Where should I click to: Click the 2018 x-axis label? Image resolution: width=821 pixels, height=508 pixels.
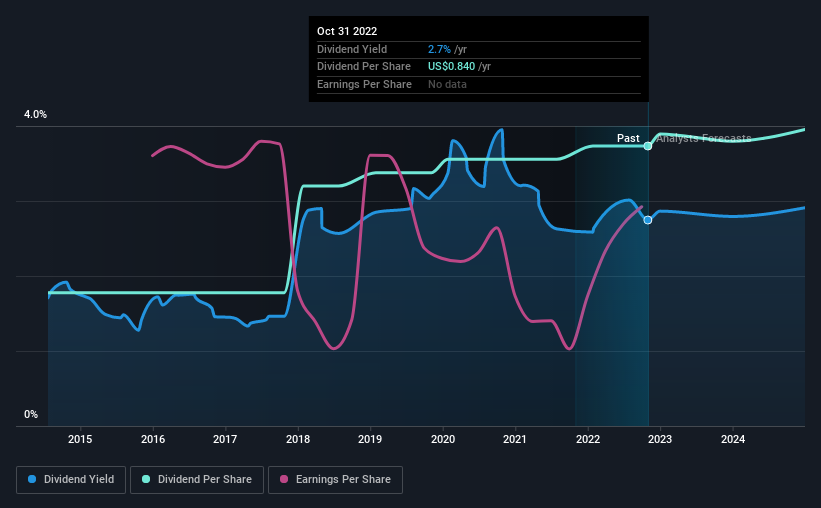pyautogui.click(x=298, y=439)
